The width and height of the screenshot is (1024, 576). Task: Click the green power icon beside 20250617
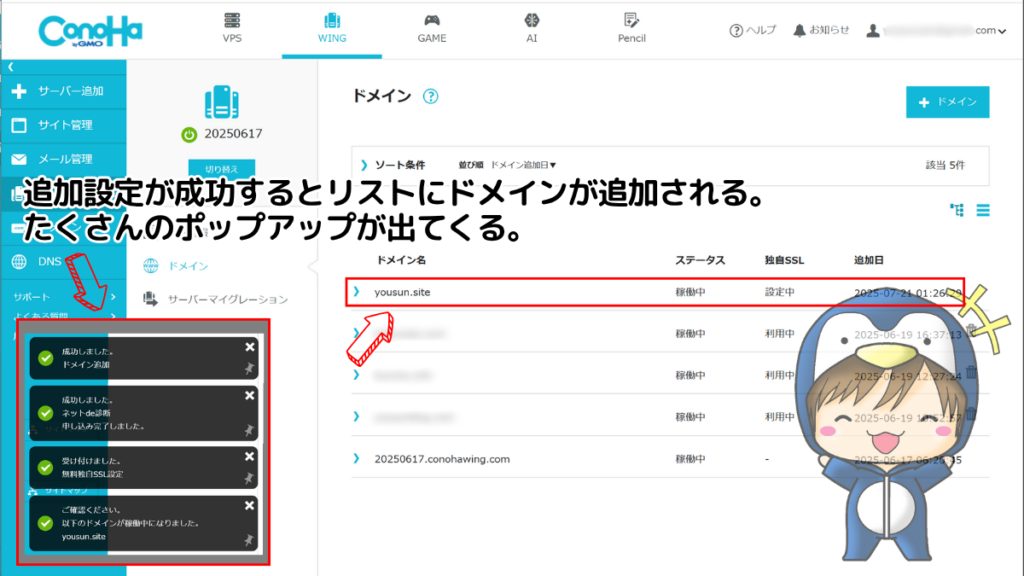(x=189, y=135)
